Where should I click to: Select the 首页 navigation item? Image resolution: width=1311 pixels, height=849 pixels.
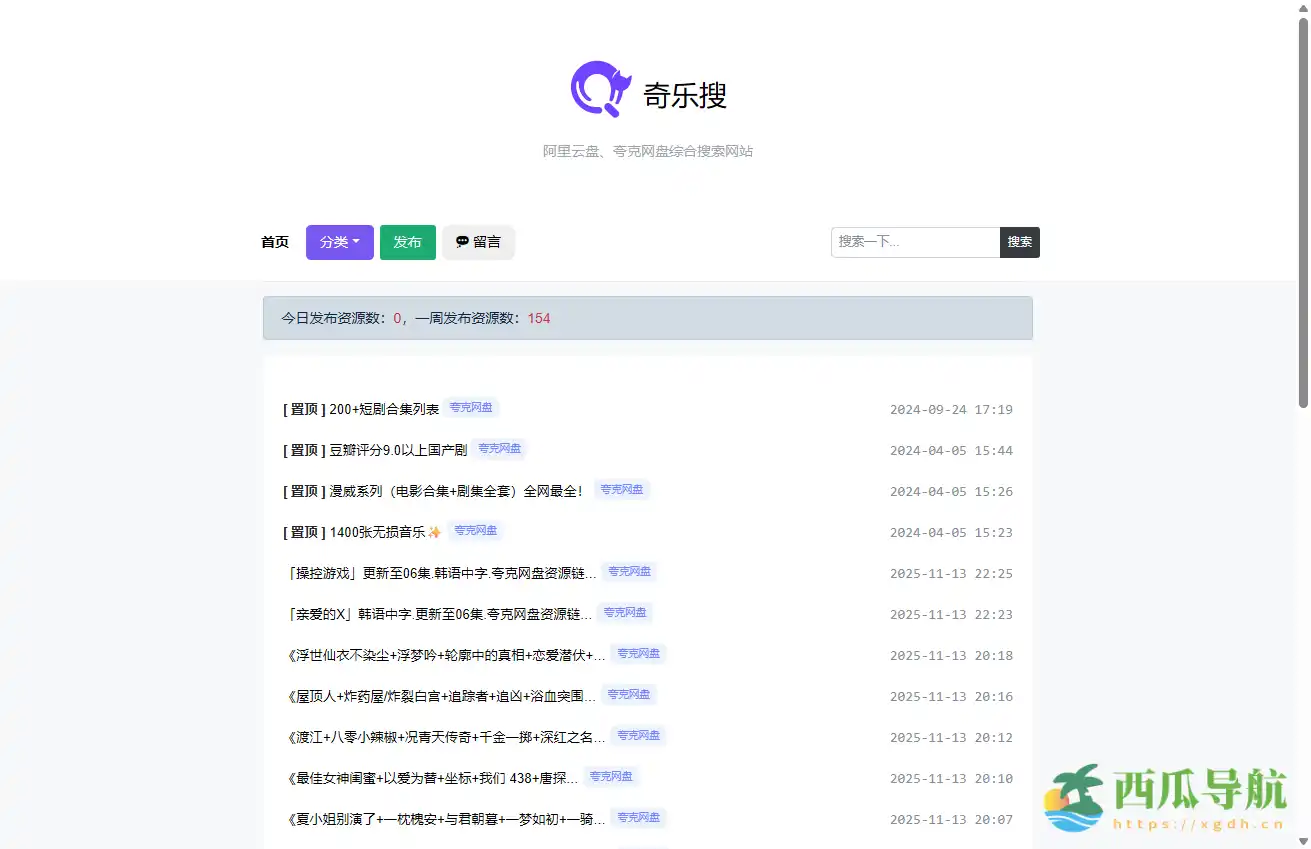275,242
